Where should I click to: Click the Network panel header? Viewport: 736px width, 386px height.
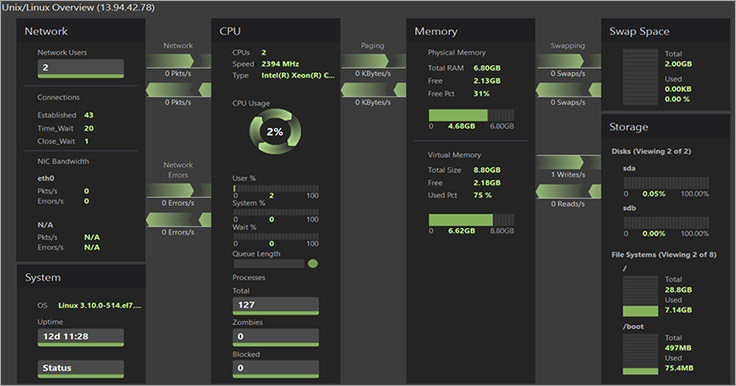(81, 31)
